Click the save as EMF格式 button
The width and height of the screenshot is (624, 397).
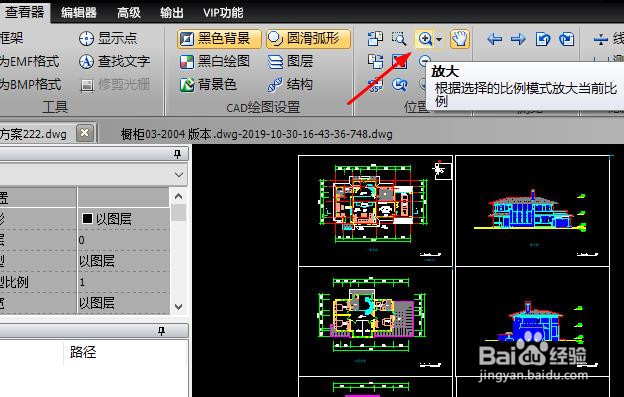point(29,61)
